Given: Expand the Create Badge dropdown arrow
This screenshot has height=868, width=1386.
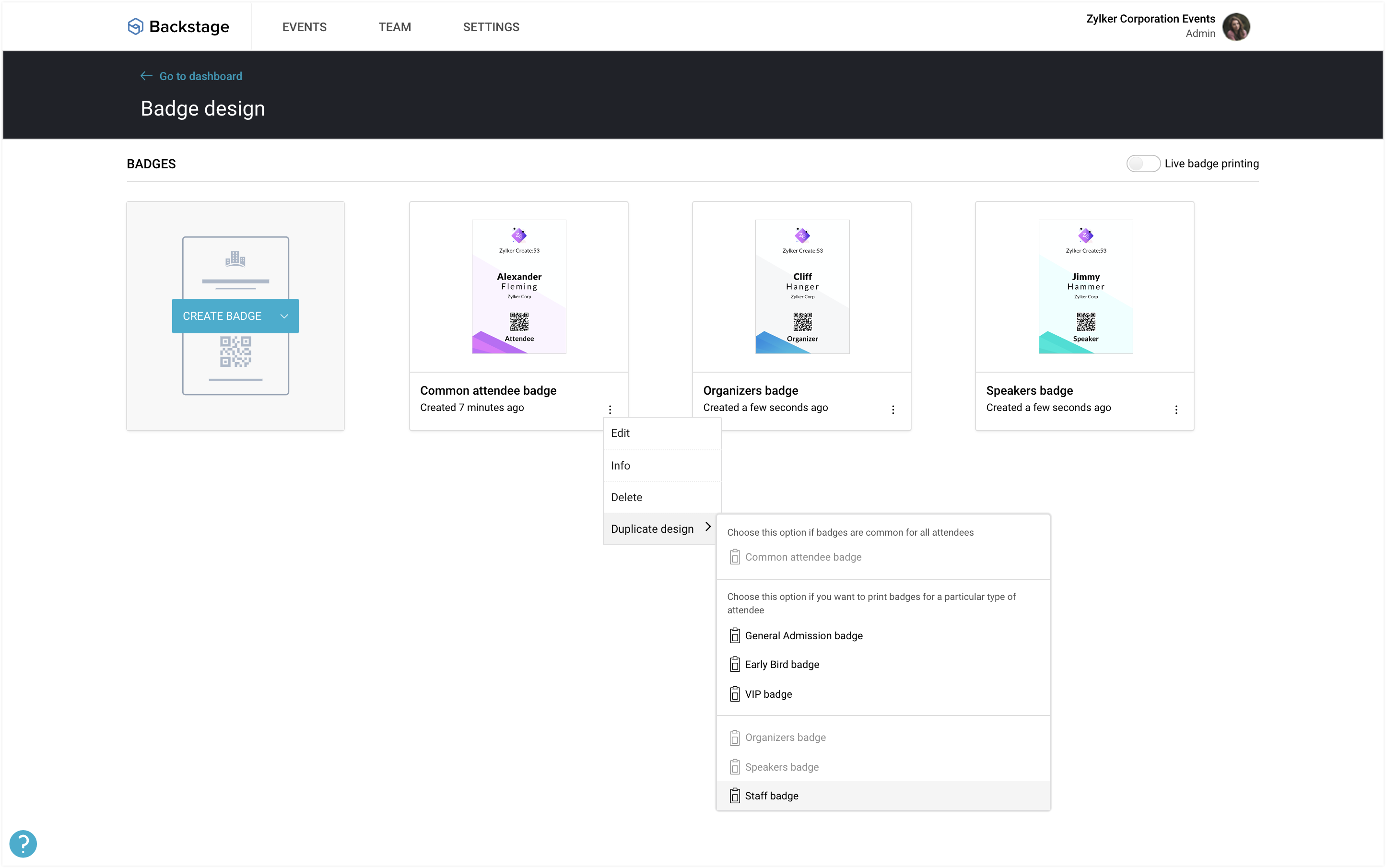Looking at the screenshot, I should 284,317.
